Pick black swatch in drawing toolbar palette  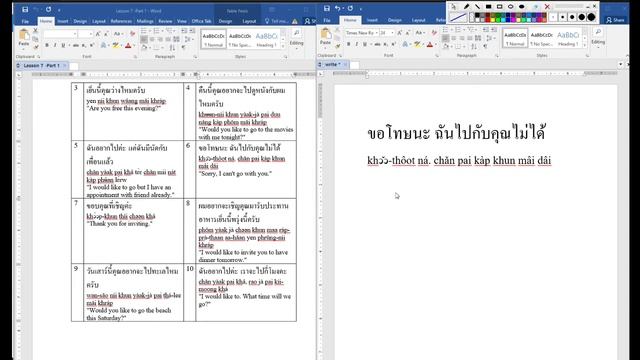click(477, 15)
